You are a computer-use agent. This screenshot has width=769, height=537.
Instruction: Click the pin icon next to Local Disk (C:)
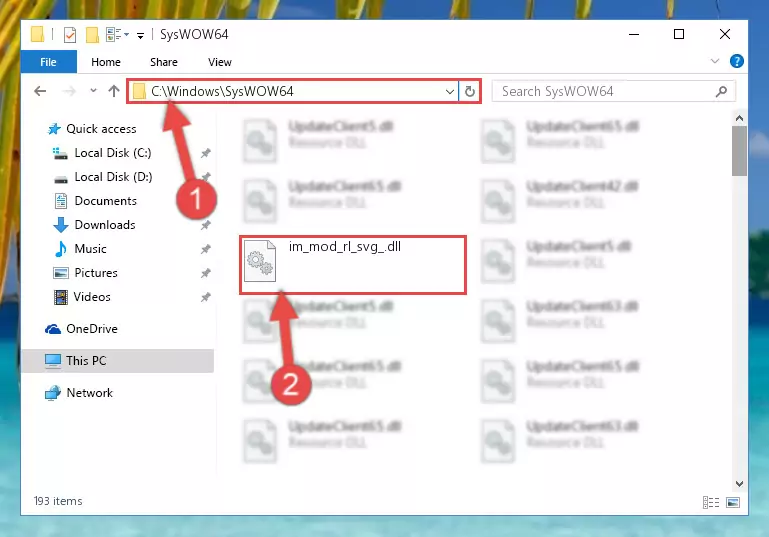pyautogui.click(x=205, y=153)
